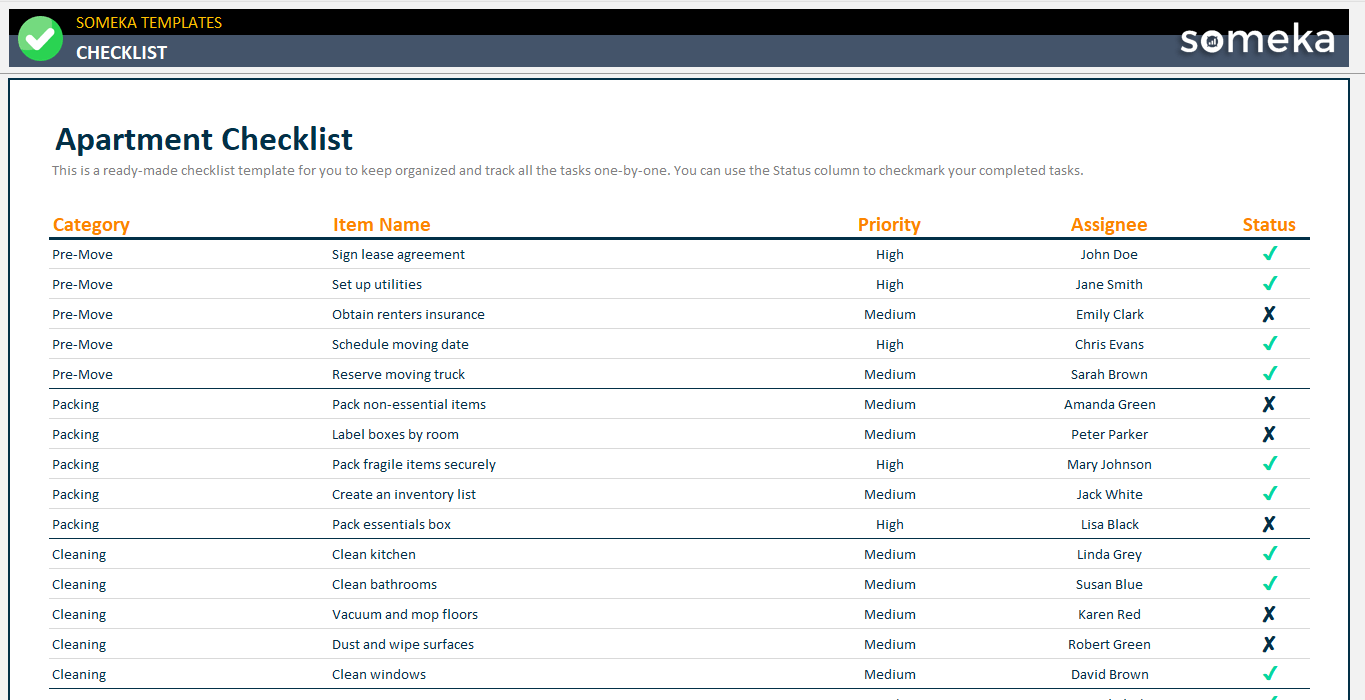Select the Assignee column header
Screen dimensions: 1365x700
(x=1109, y=225)
